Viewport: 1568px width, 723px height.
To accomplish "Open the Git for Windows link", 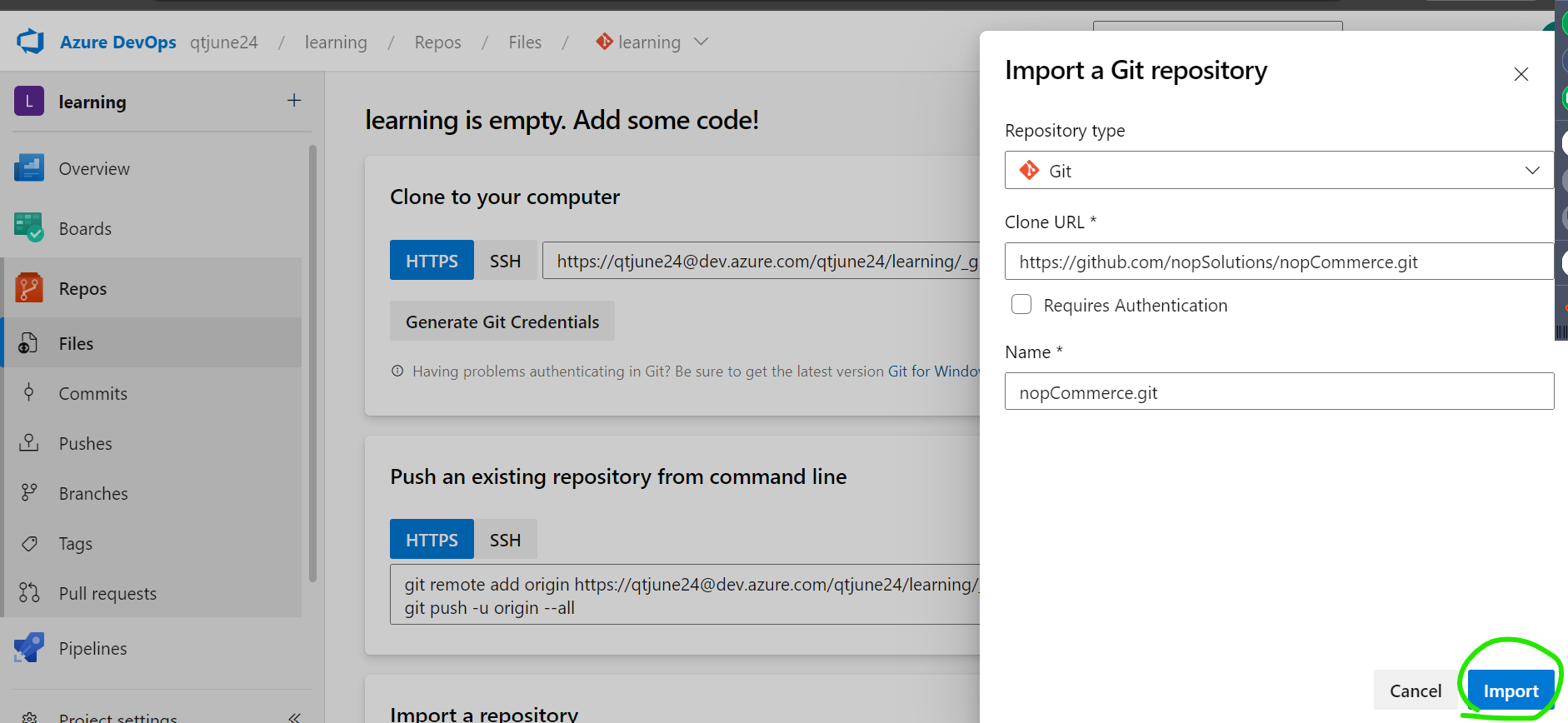I will pyautogui.click(x=934, y=371).
